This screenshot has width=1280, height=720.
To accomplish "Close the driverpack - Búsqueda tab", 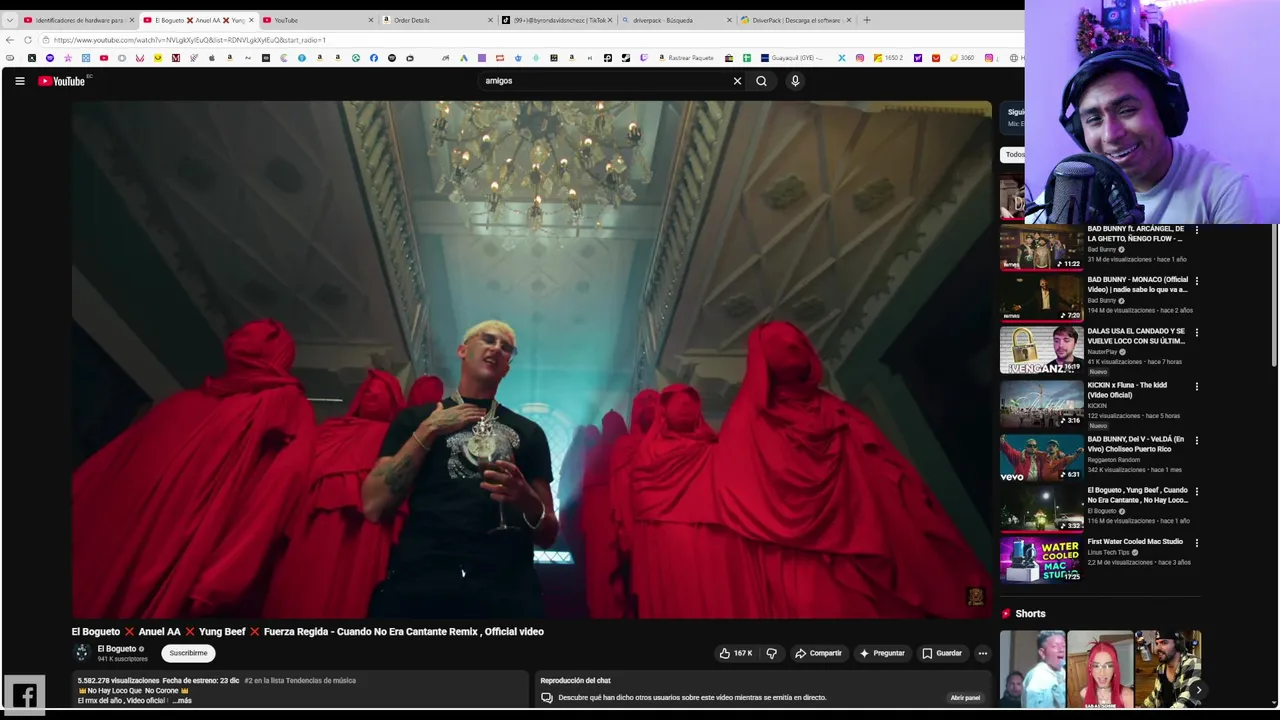I will [729, 20].
